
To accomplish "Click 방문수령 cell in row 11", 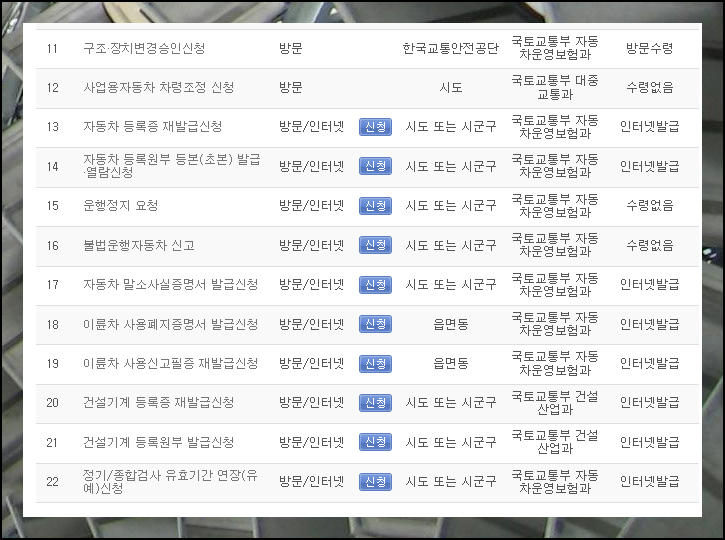I will (650, 48).
